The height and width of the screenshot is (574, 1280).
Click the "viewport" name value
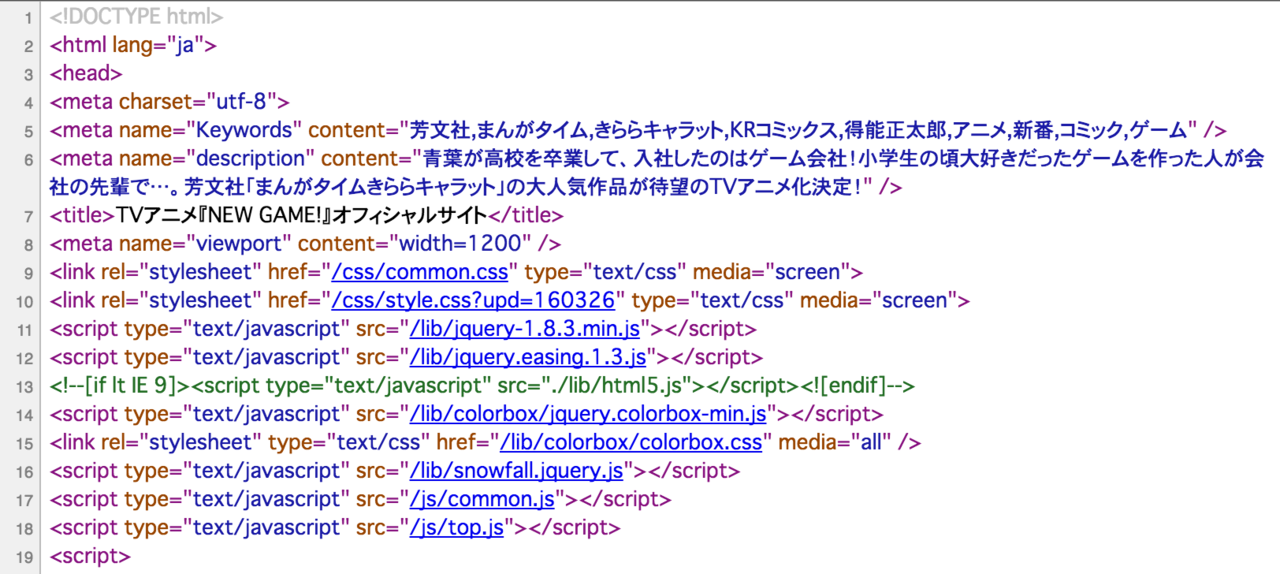pos(239,243)
